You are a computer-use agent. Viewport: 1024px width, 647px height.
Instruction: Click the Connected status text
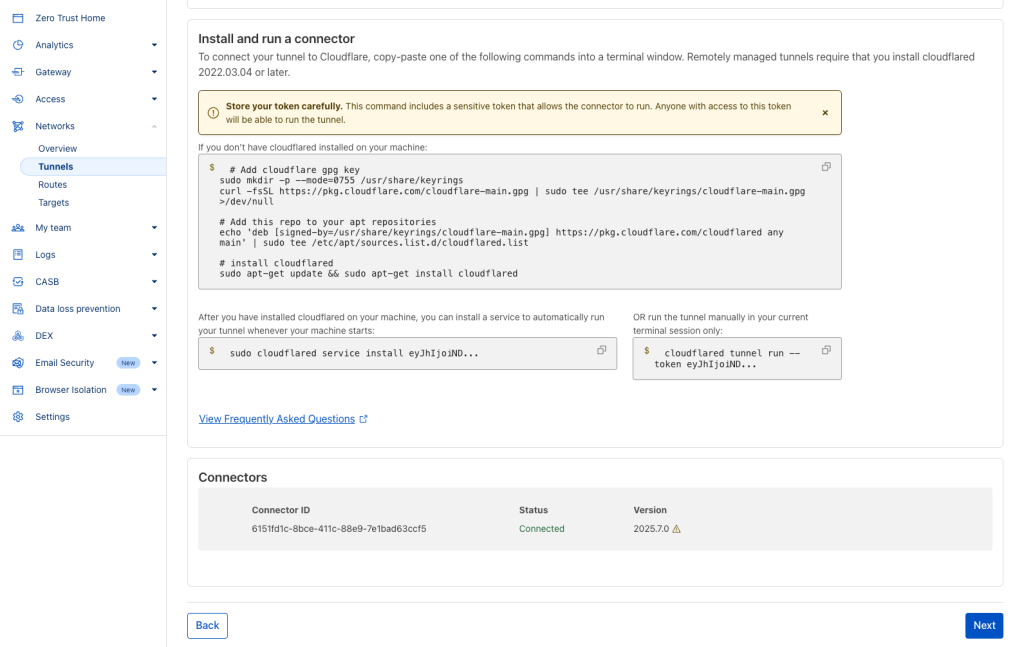click(541, 529)
